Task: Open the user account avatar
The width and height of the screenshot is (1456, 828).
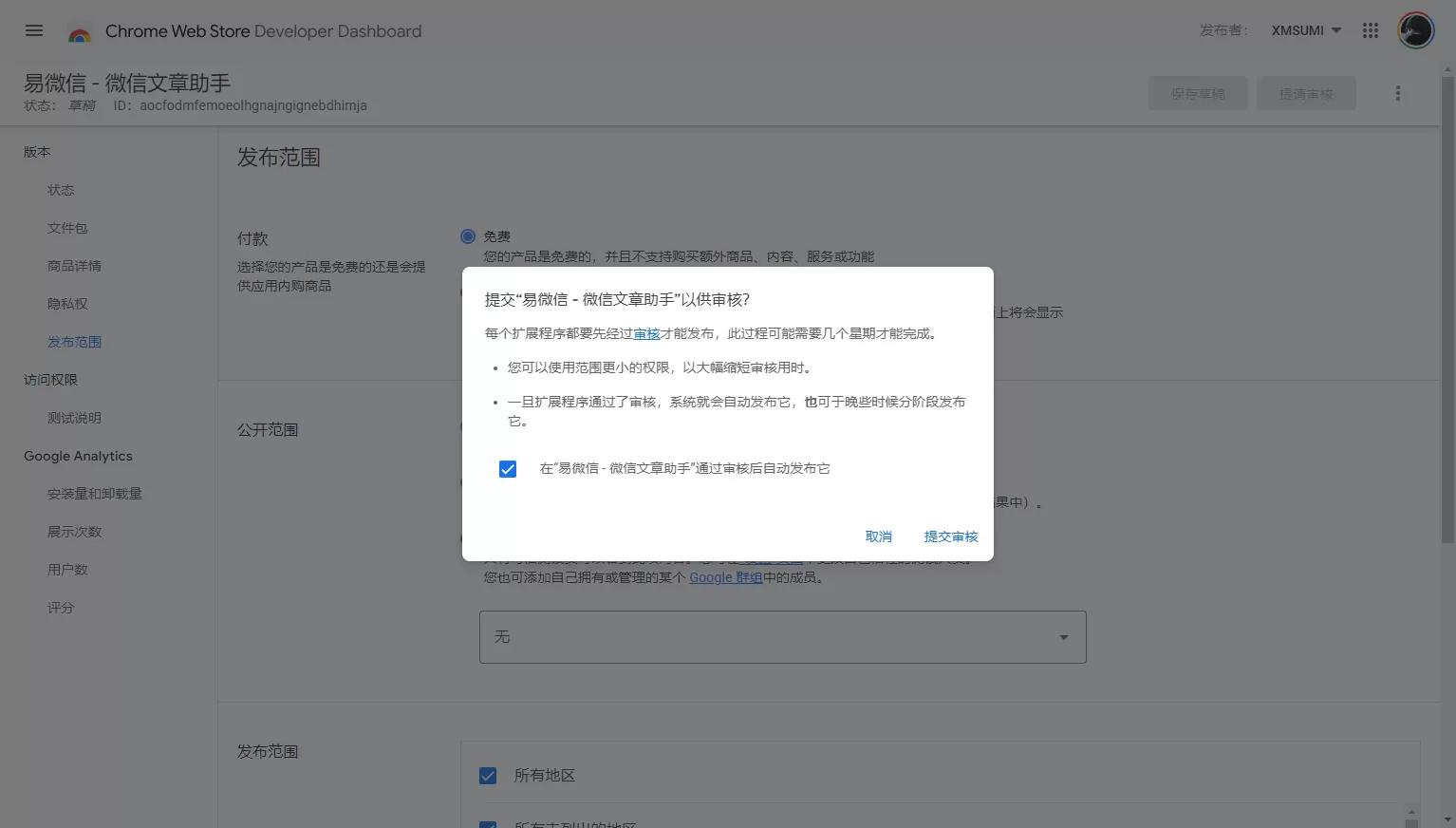Action: click(1415, 30)
